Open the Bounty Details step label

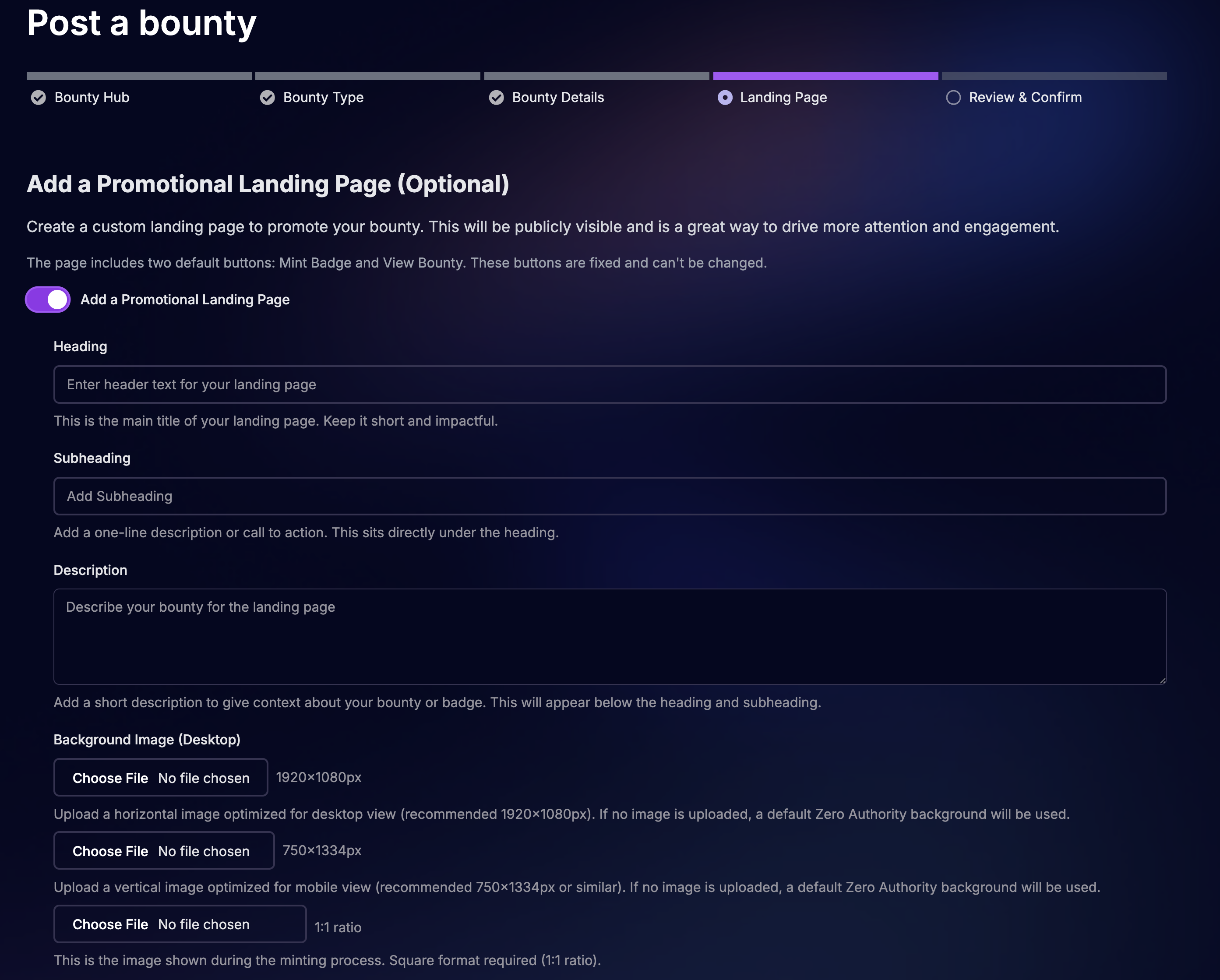(558, 97)
